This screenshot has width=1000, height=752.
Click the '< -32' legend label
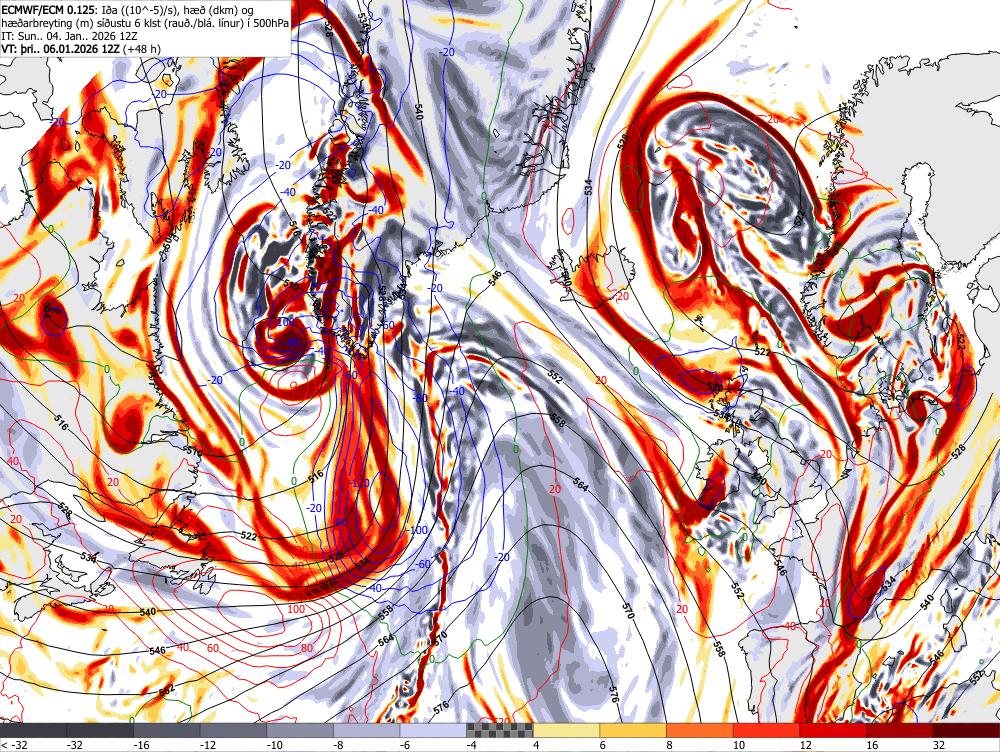coord(13,745)
